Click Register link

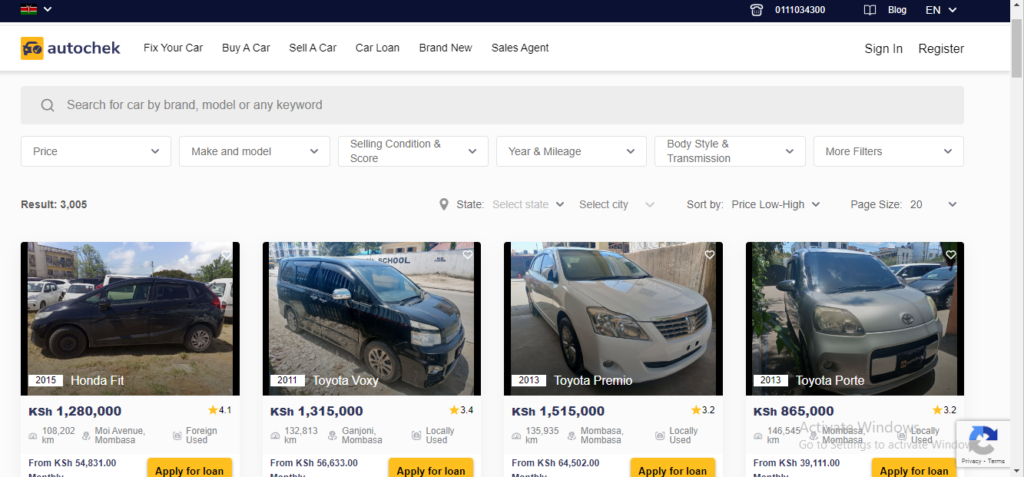click(x=941, y=48)
